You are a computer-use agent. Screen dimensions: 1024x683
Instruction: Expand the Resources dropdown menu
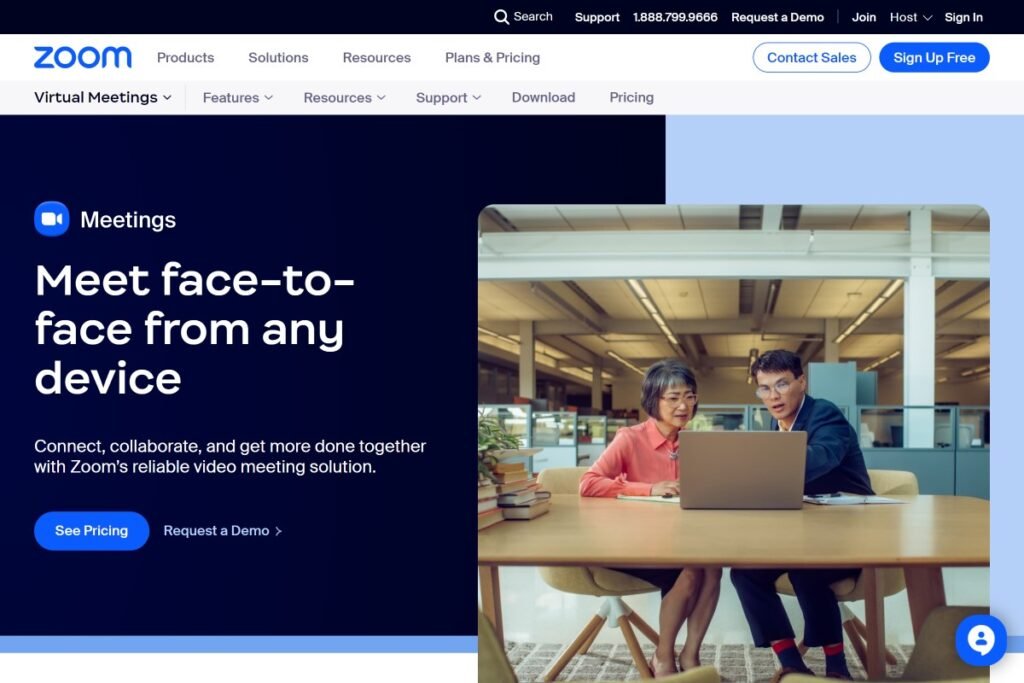343,97
